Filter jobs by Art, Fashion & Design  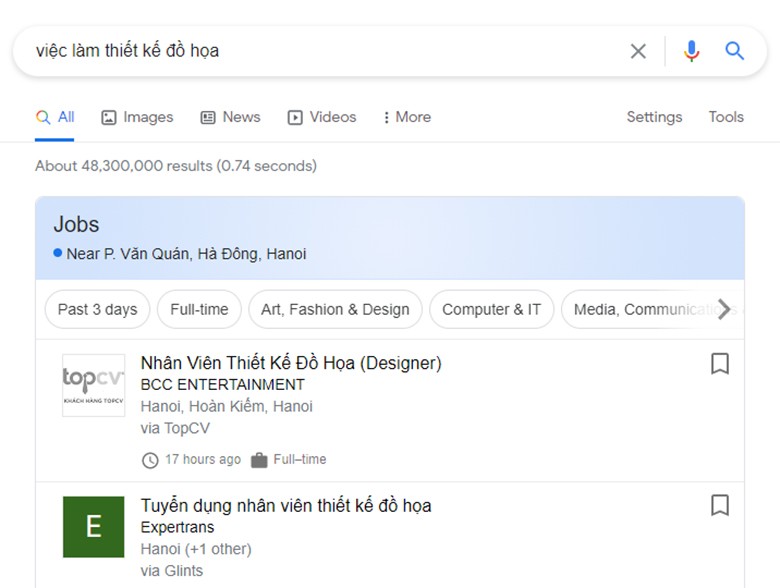(335, 309)
